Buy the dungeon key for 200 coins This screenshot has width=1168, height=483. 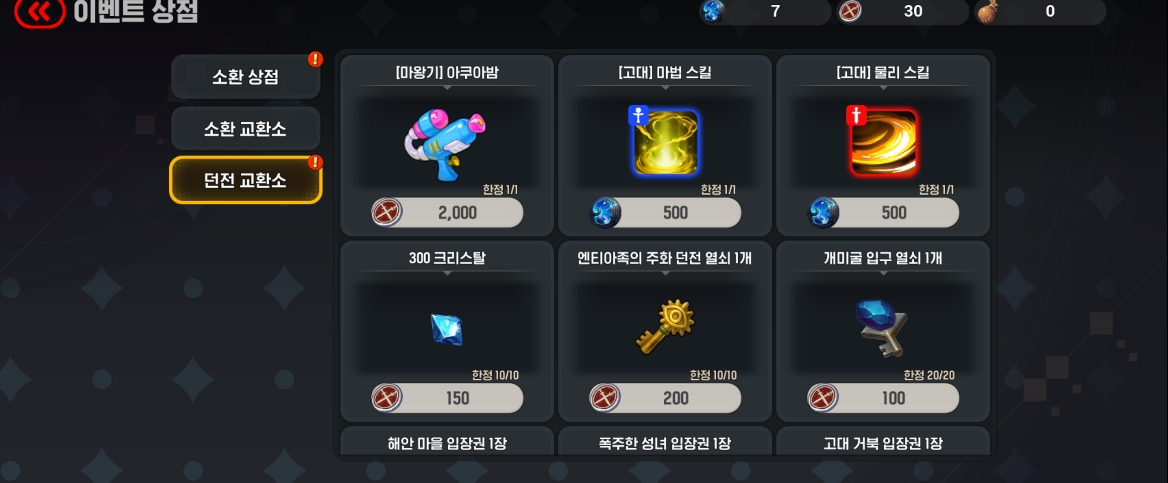click(x=665, y=398)
